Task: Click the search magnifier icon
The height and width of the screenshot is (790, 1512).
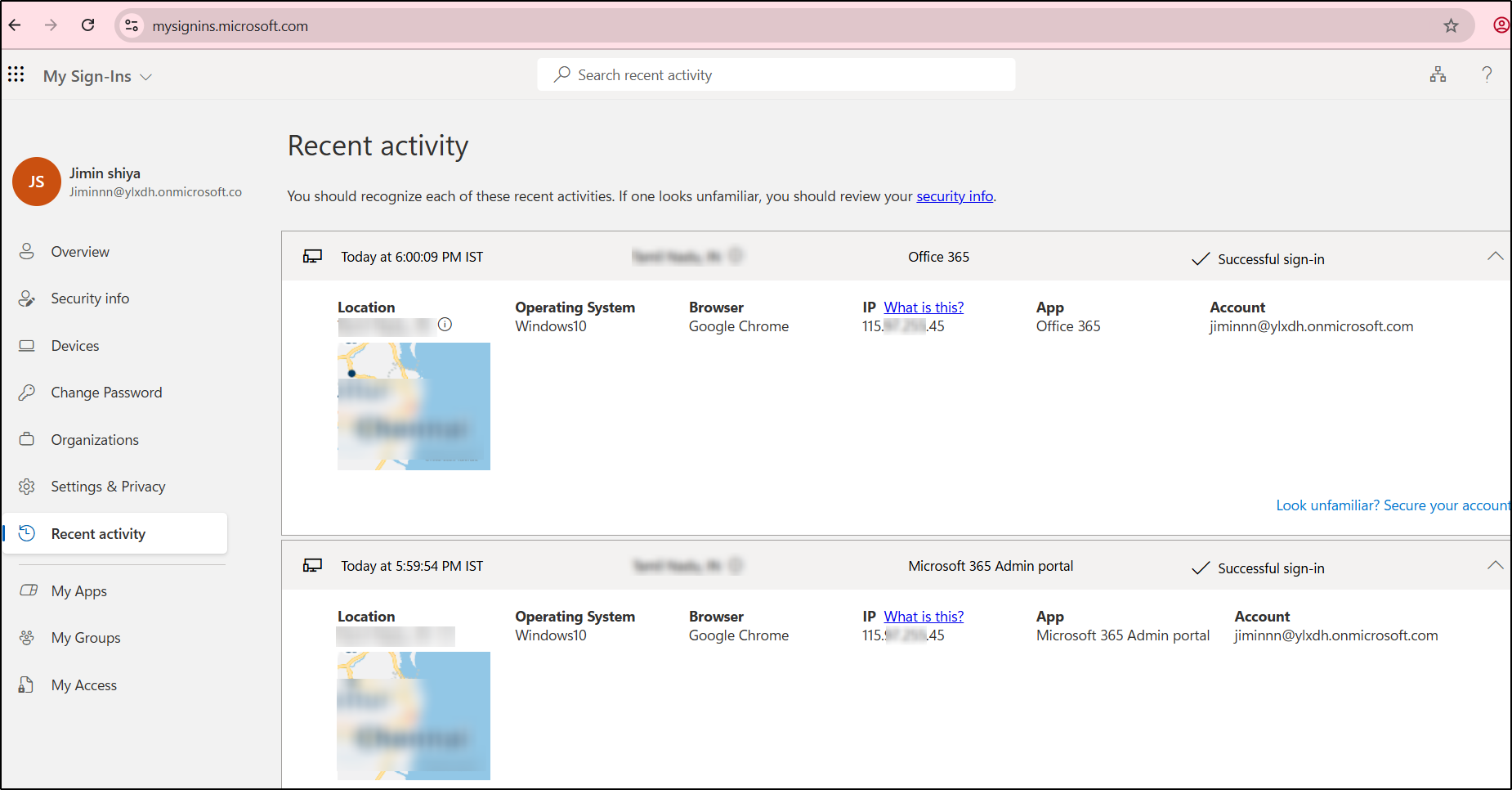Action: [562, 74]
